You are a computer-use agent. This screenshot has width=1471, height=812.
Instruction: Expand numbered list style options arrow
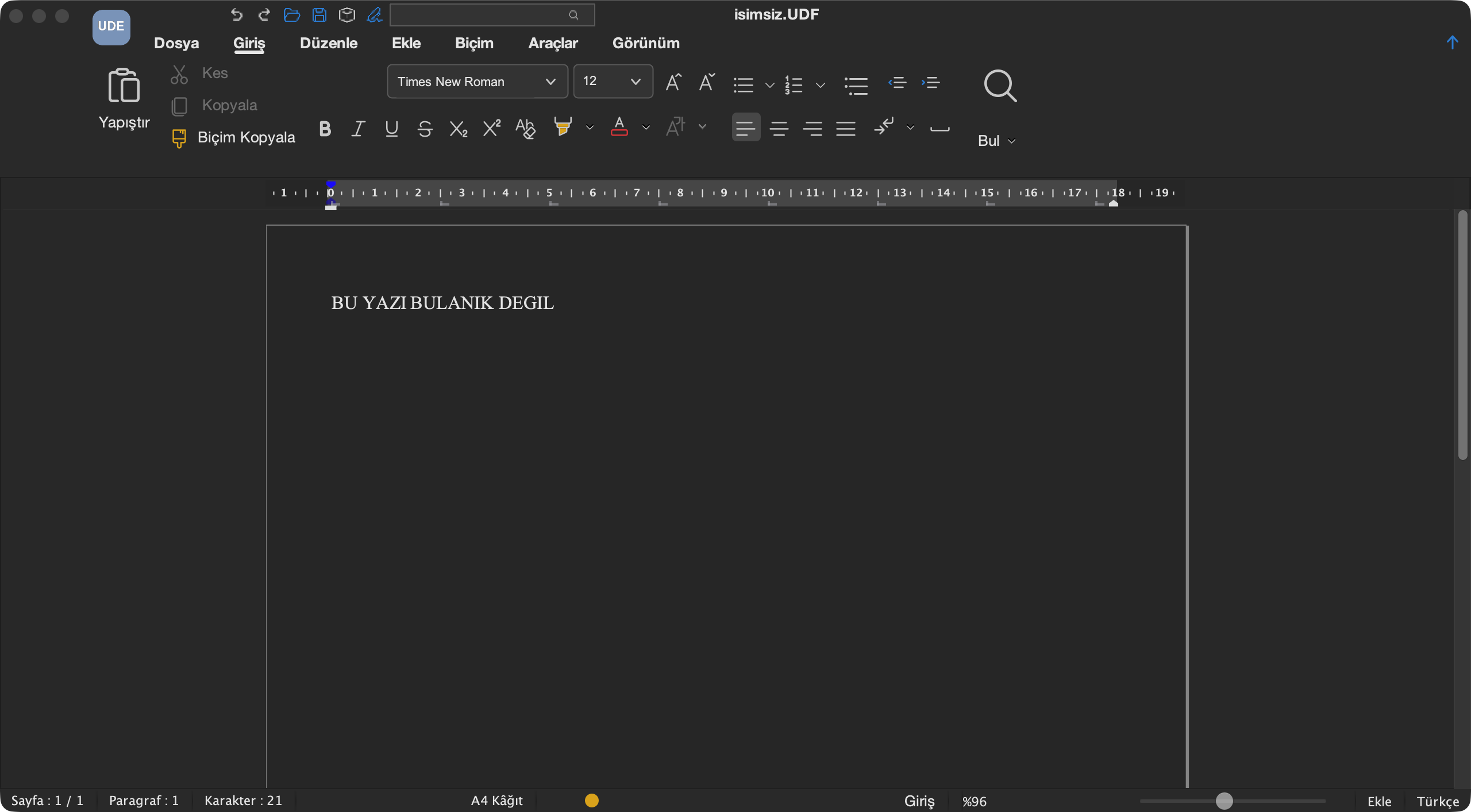tap(821, 86)
